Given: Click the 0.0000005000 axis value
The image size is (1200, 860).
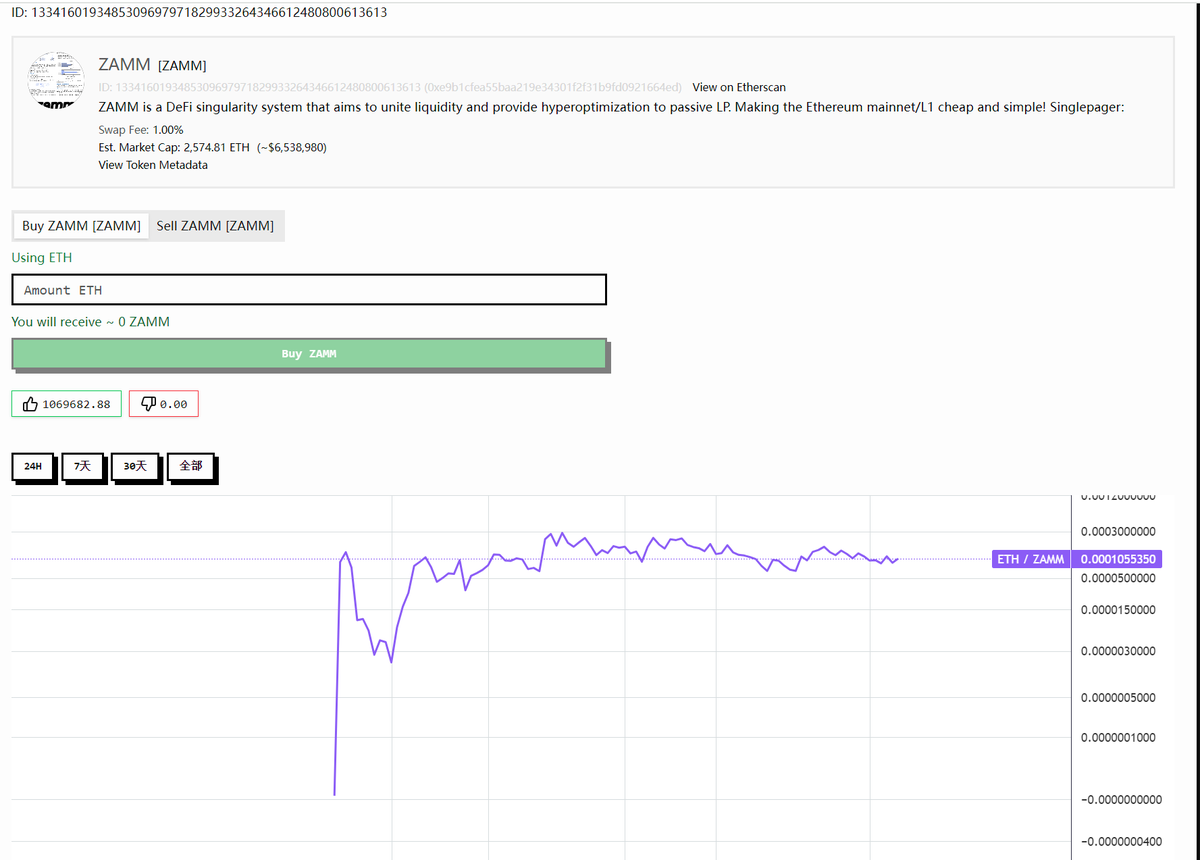Looking at the screenshot, I should coord(1118,697).
